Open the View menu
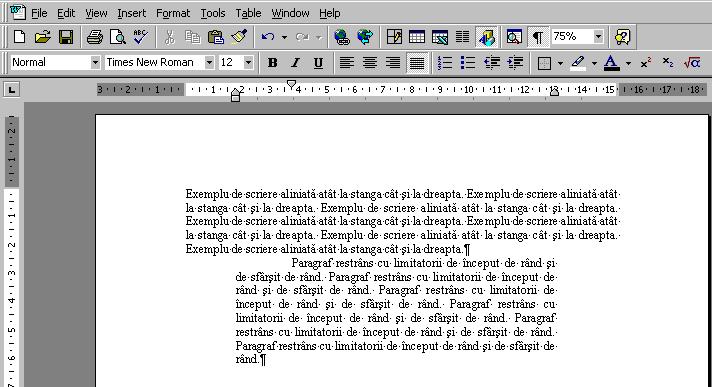The width and height of the screenshot is (712, 387). point(96,13)
